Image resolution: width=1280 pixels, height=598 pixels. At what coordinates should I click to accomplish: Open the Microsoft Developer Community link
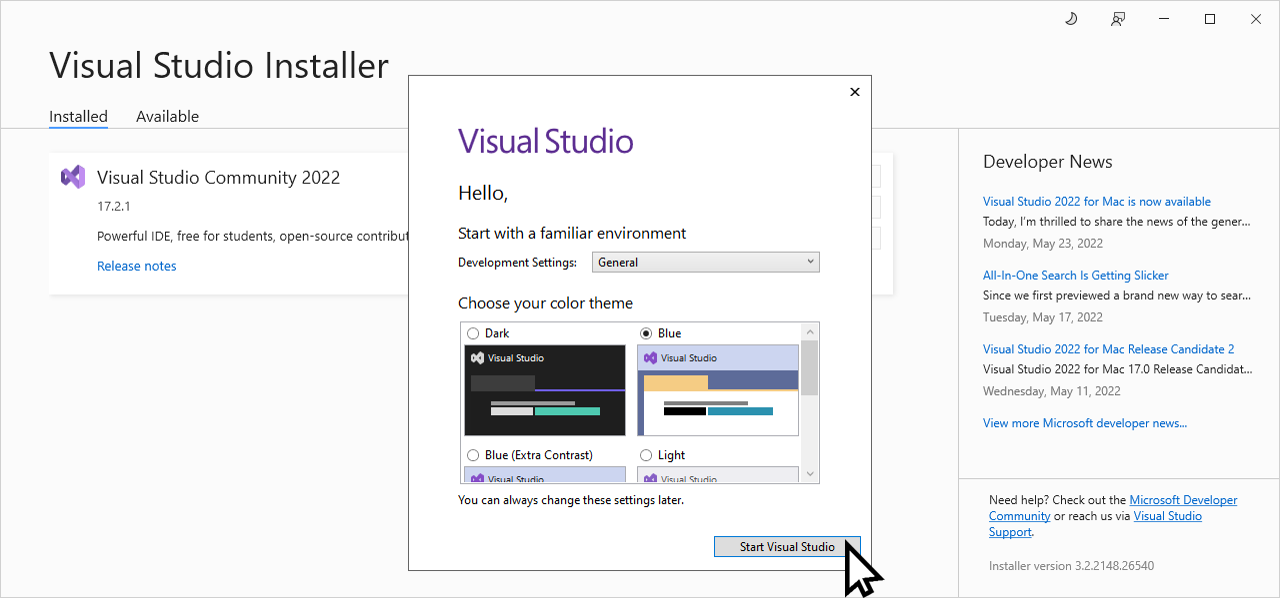pos(1183,500)
